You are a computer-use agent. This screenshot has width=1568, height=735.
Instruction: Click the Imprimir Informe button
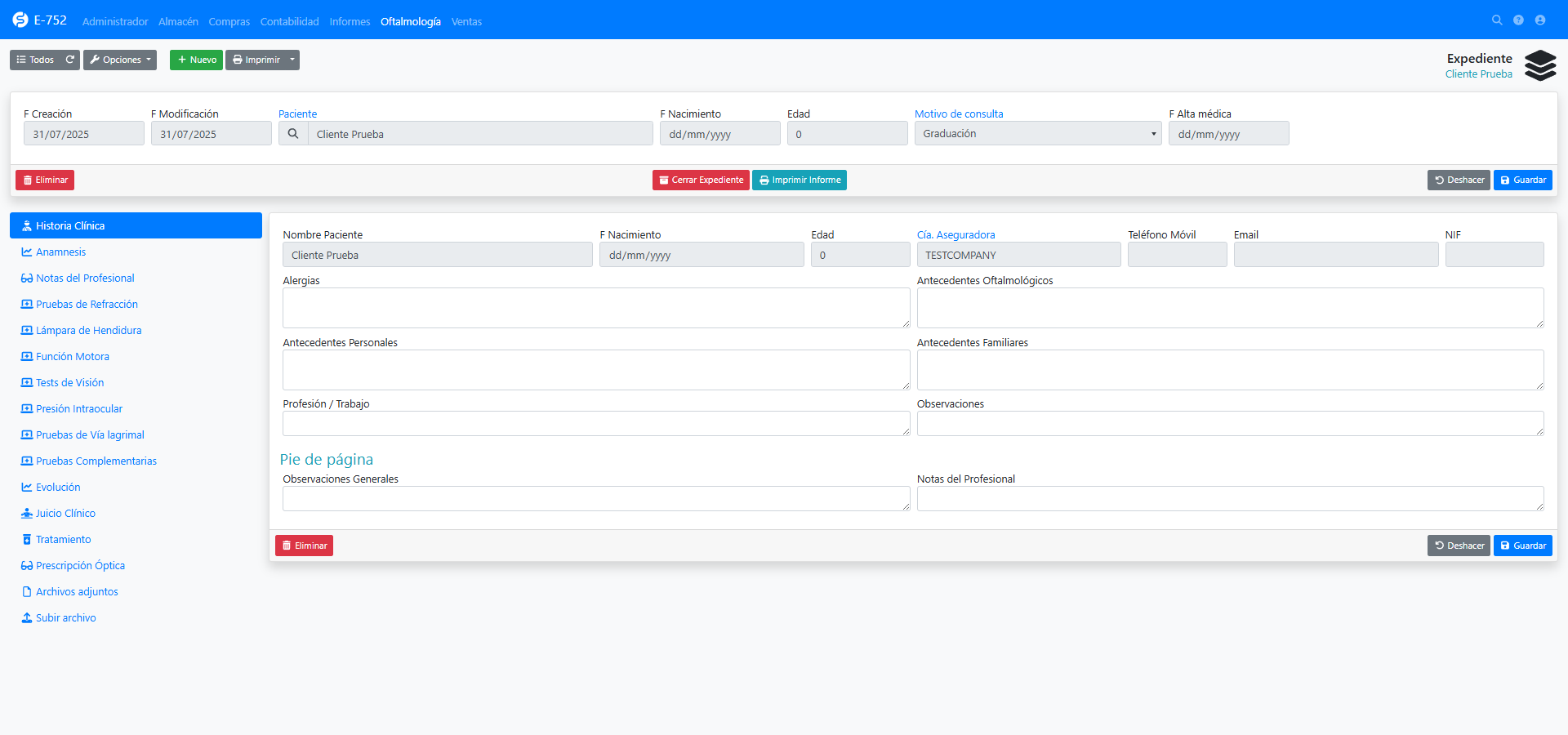pyautogui.click(x=799, y=180)
